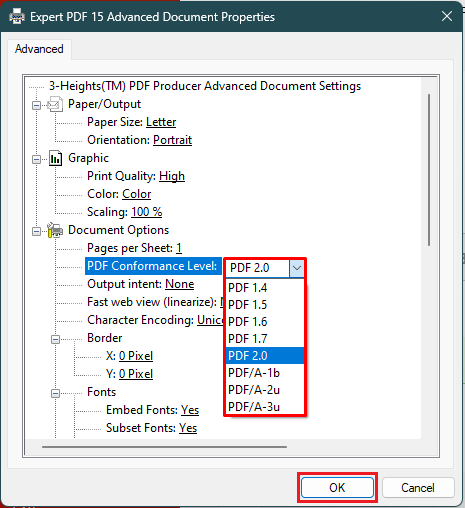Select PDF 1.4 from the list

click(x=265, y=288)
